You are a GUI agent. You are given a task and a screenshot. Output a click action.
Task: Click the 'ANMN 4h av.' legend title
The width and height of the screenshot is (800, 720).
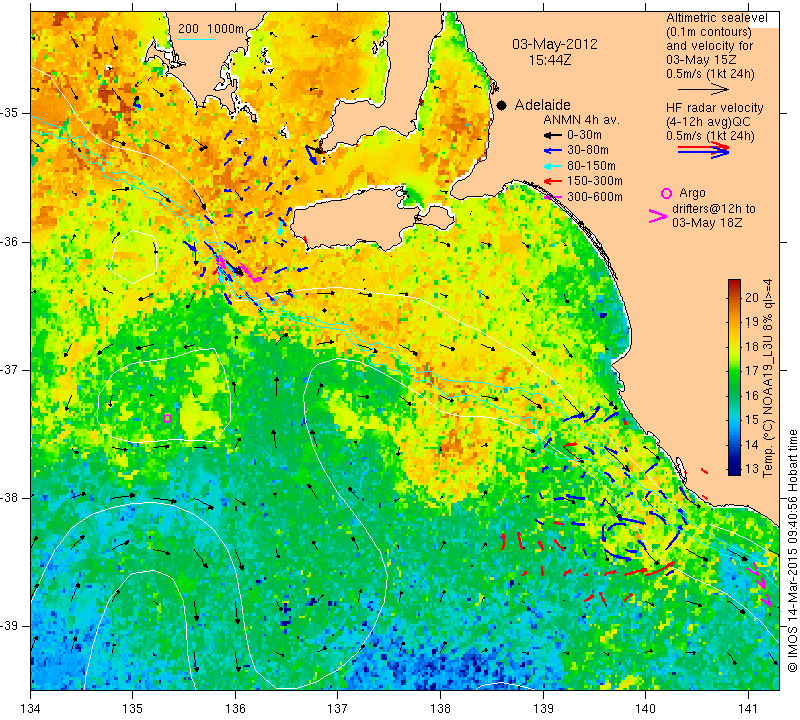(x=581, y=120)
